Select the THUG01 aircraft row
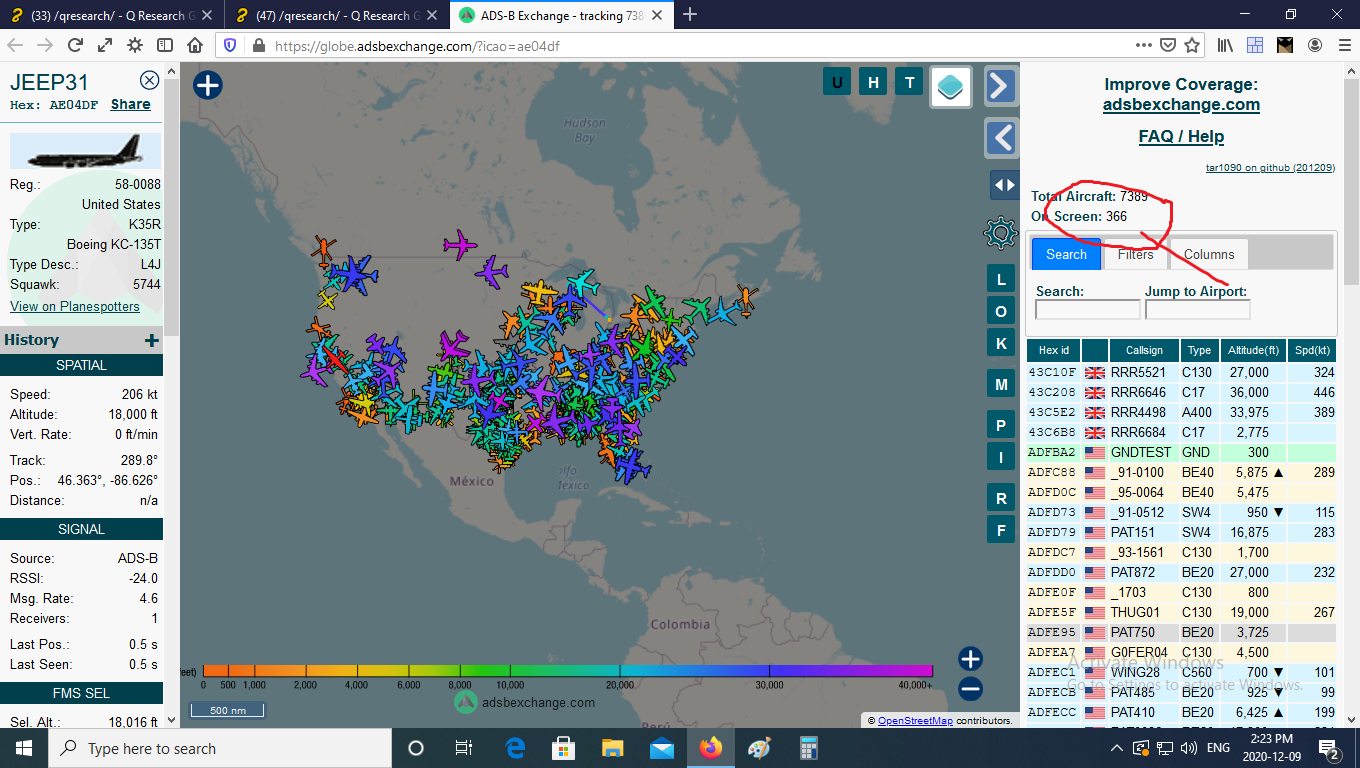The image size is (1360, 768). tap(1181, 612)
